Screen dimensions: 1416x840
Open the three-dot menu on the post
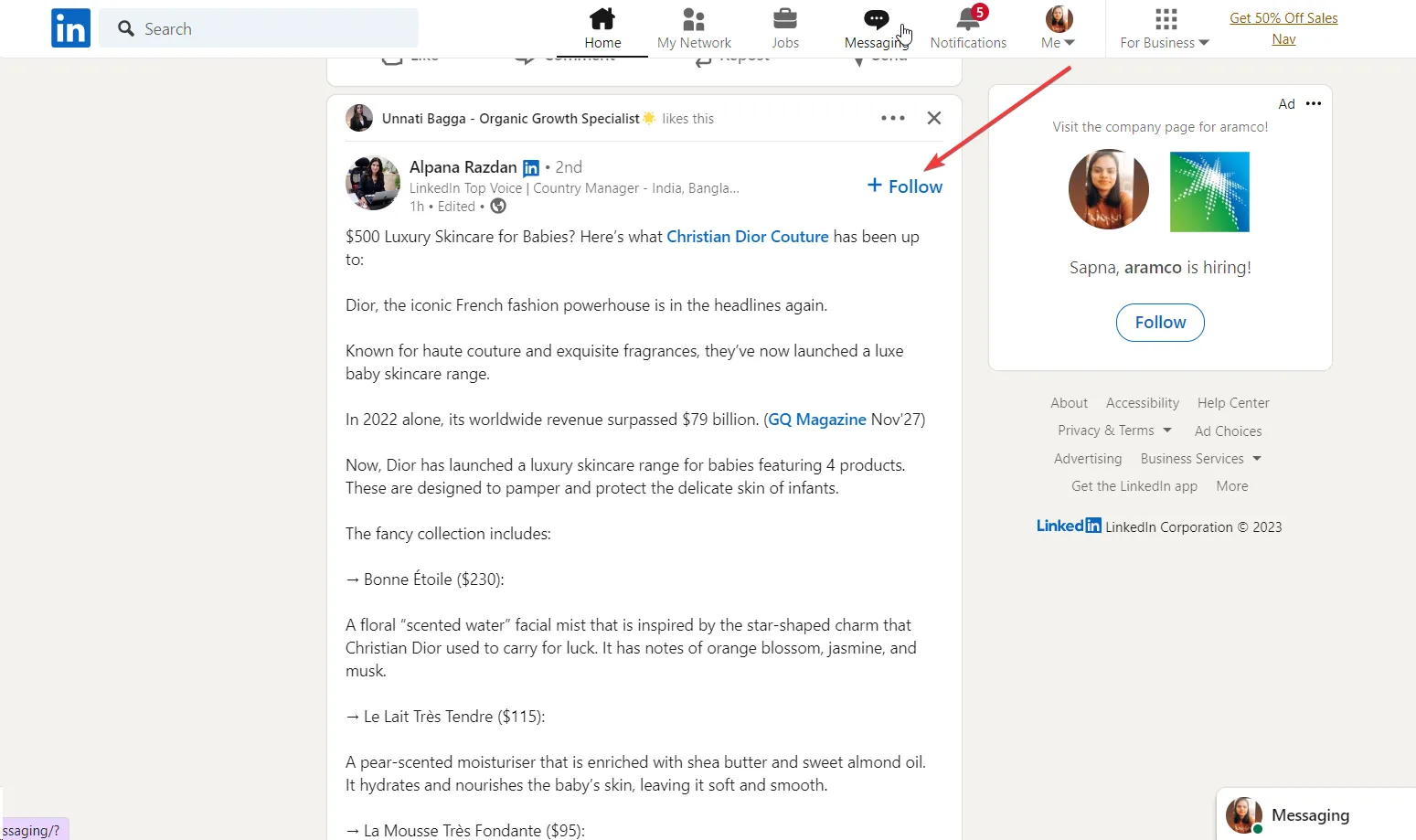(893, 118)
